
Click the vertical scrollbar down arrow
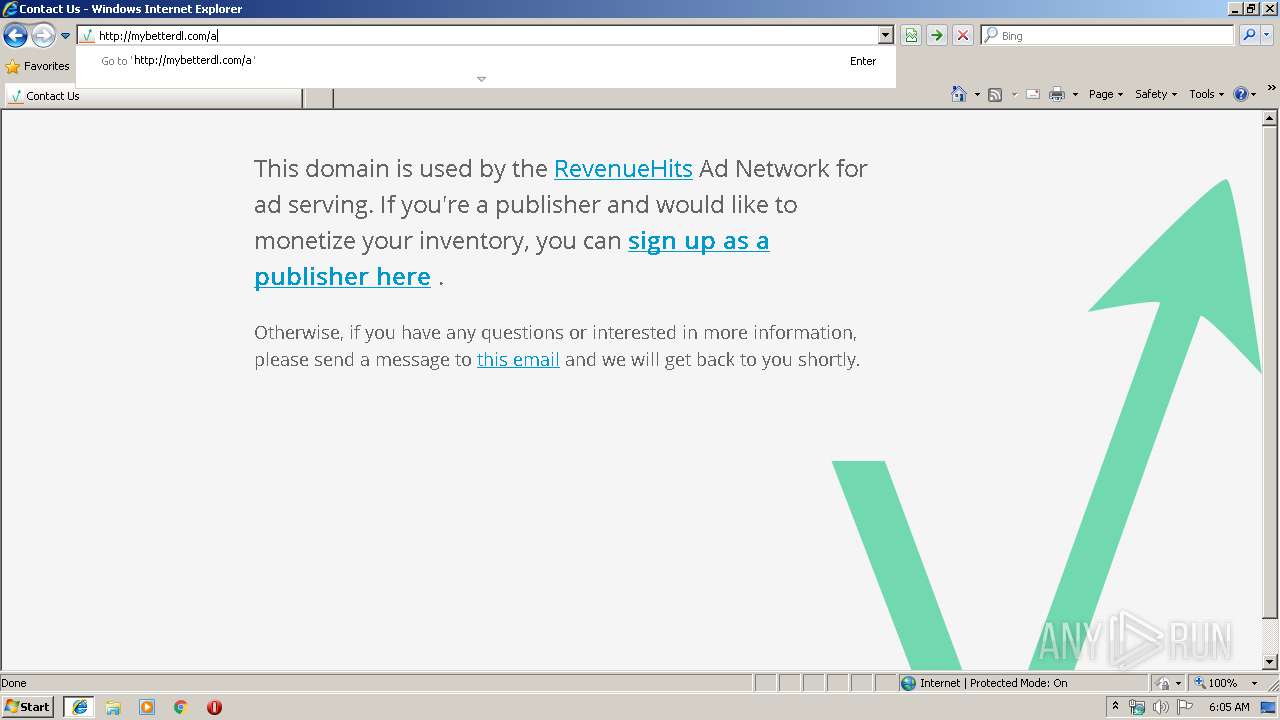[x=1270, y=662]
